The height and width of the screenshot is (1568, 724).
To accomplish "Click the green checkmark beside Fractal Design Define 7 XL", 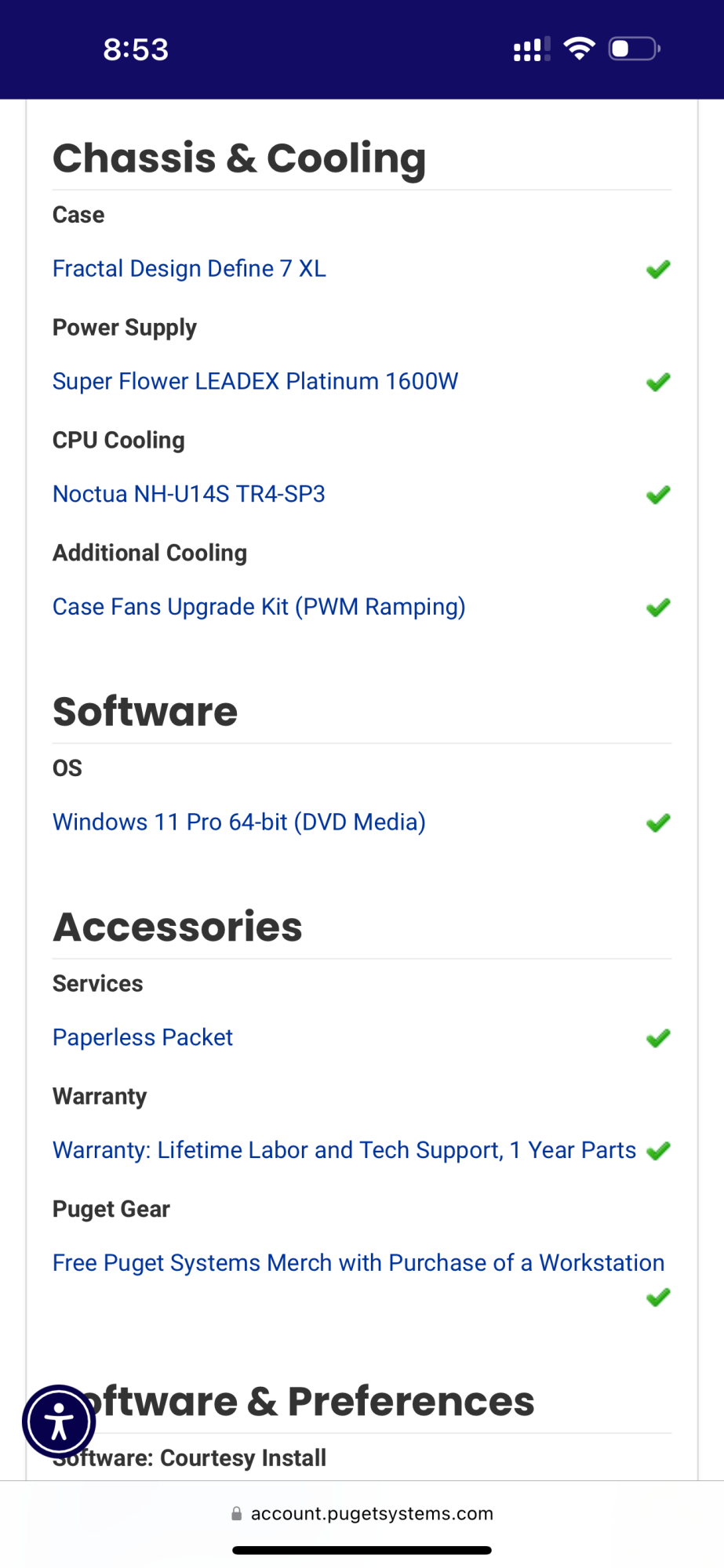I will [658, 270].
